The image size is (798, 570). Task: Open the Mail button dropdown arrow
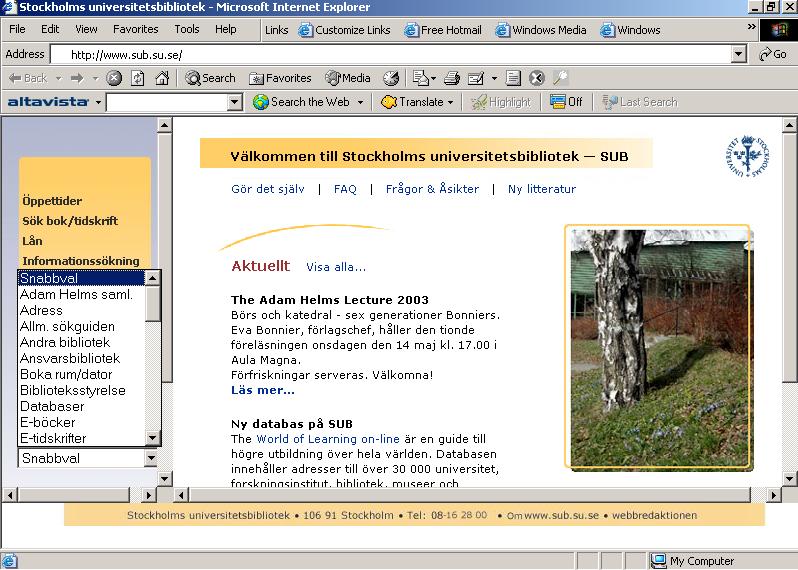click(433, 78)
